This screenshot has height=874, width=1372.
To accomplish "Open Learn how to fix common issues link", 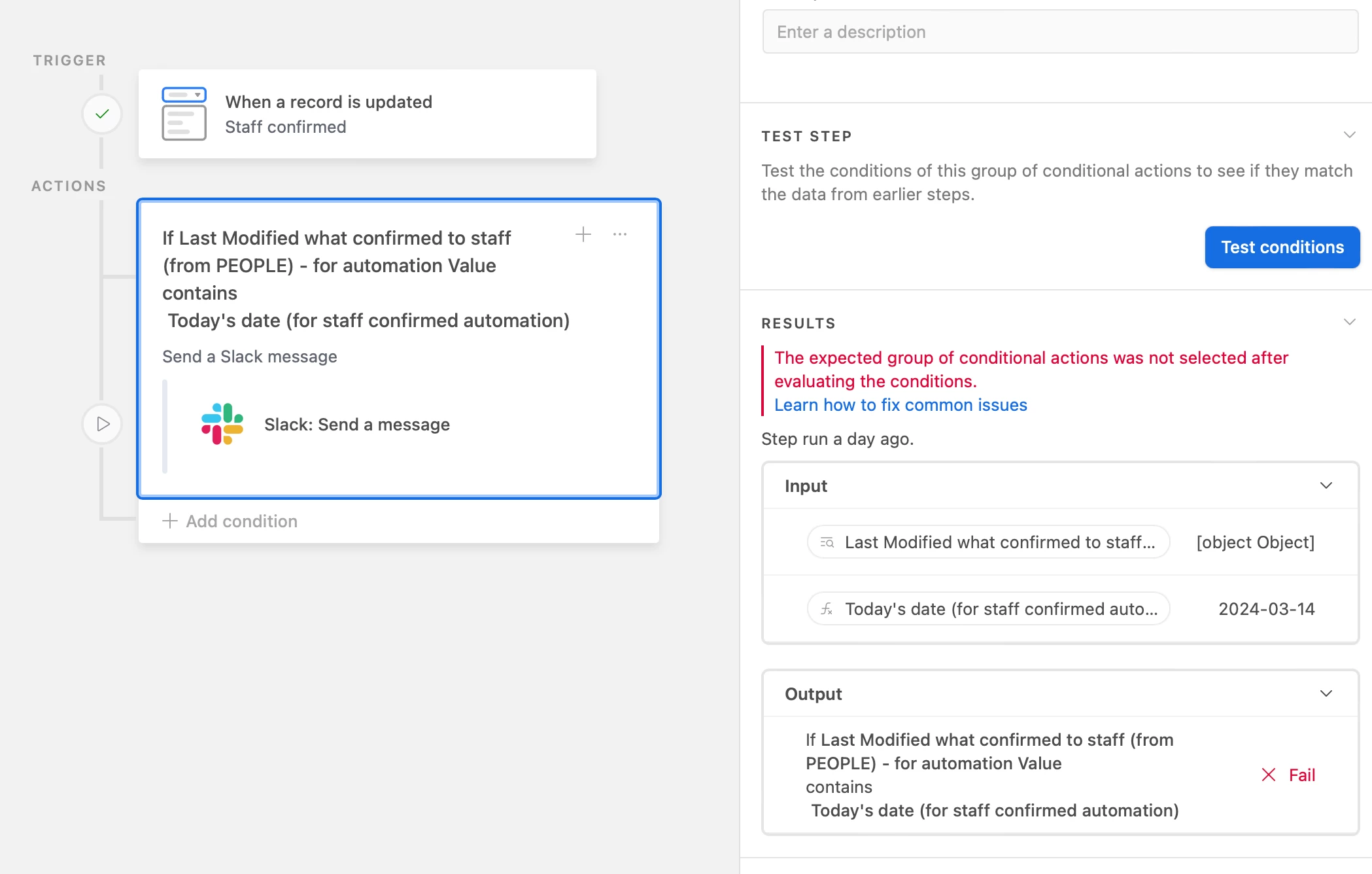I will pos(900,405).
